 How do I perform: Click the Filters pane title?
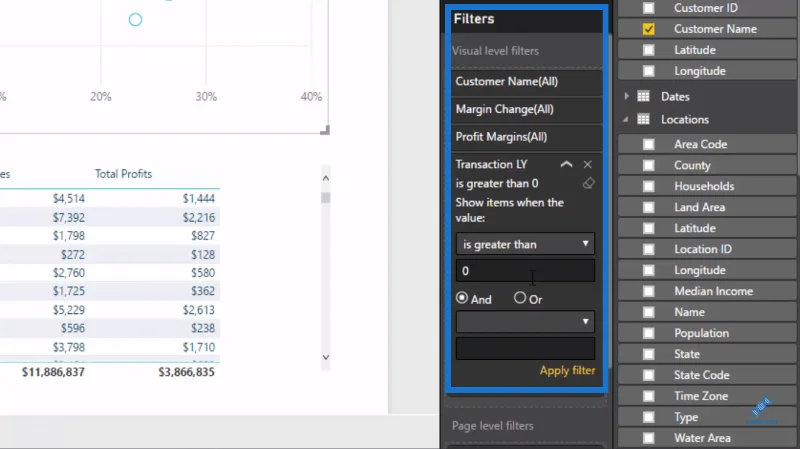coord(474,19)
